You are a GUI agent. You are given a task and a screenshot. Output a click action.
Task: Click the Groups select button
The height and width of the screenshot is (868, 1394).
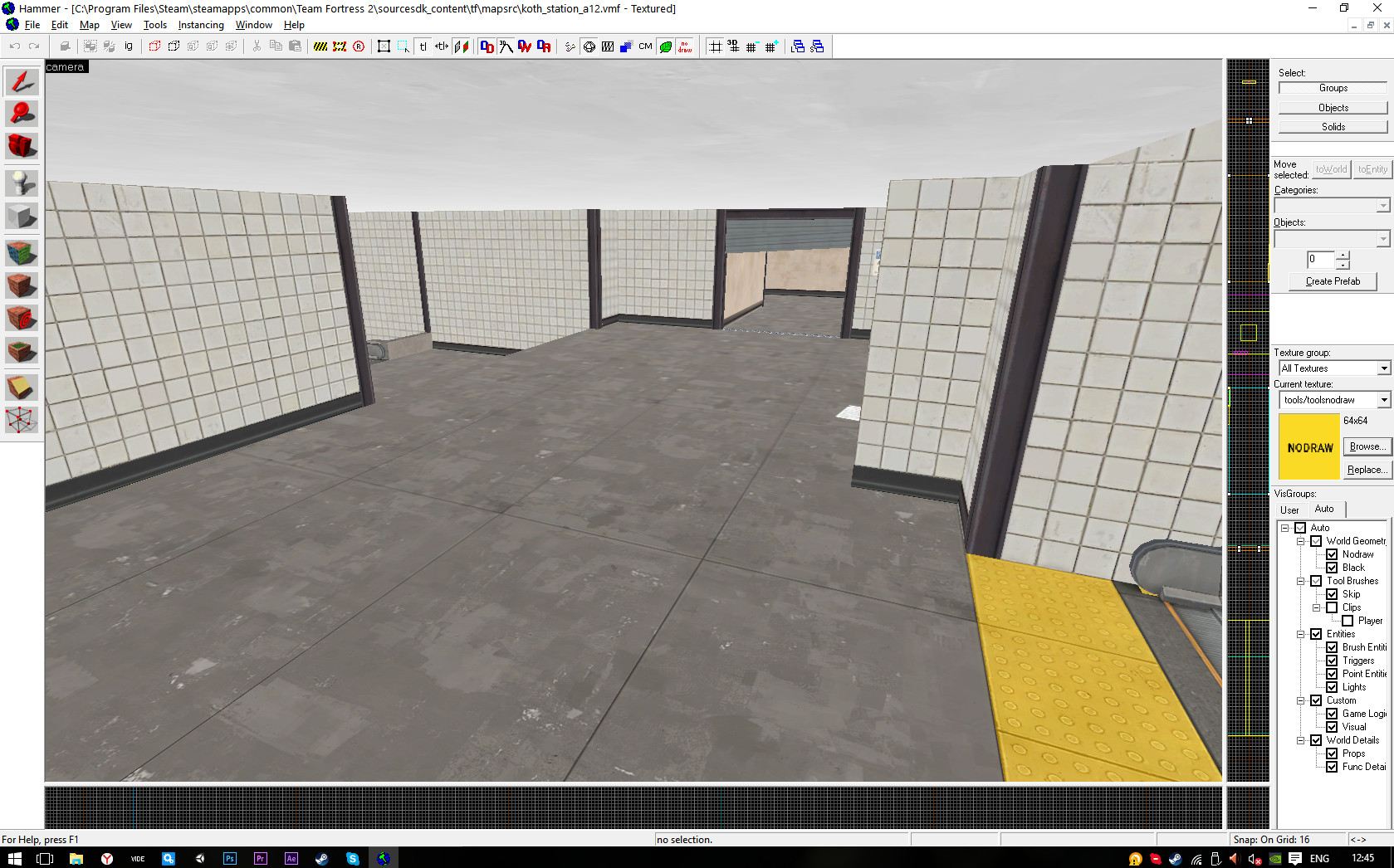pos(1333,88)
